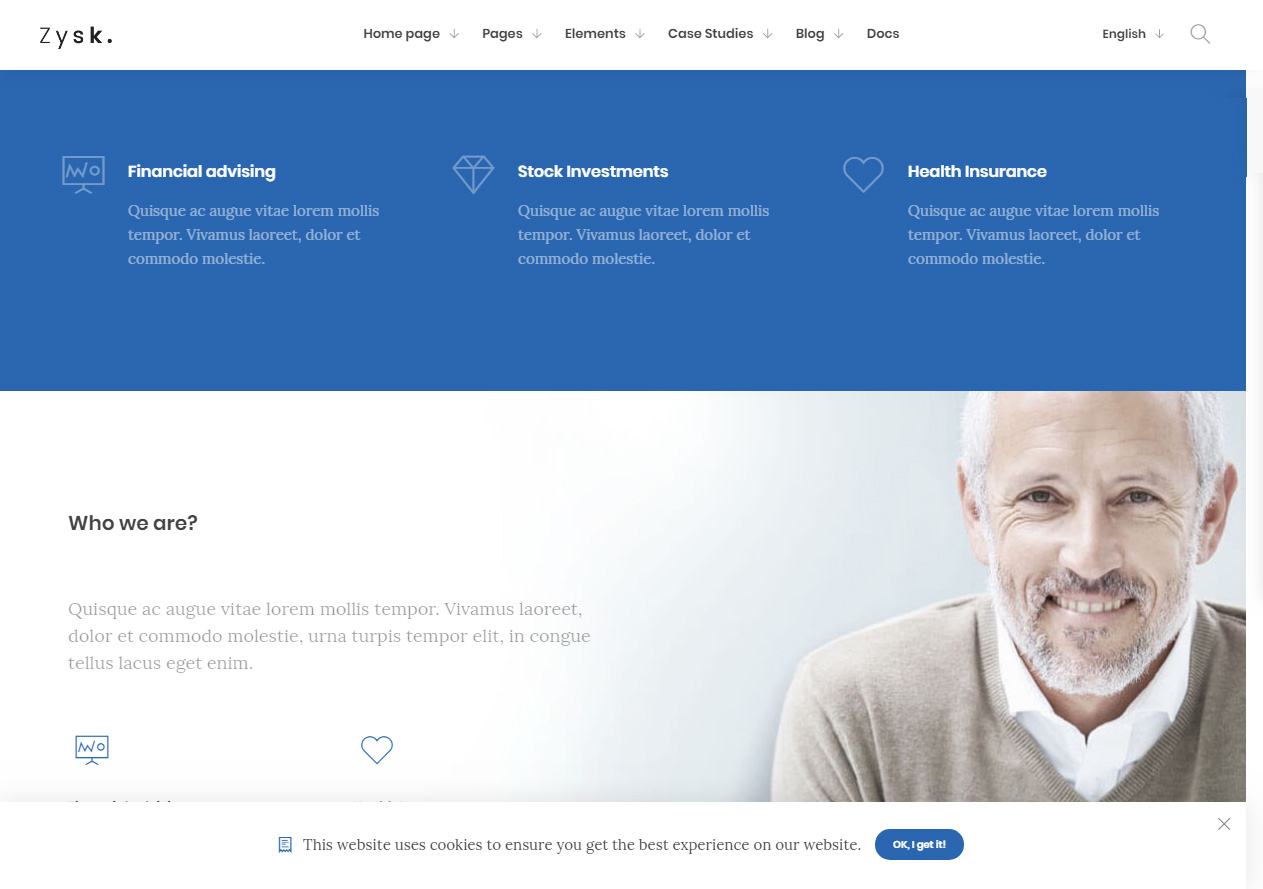Image resolution: width=1263 pixels, height=889 pixels.
Task: Open the search magnifier icon
Action: pos(1200,34)
